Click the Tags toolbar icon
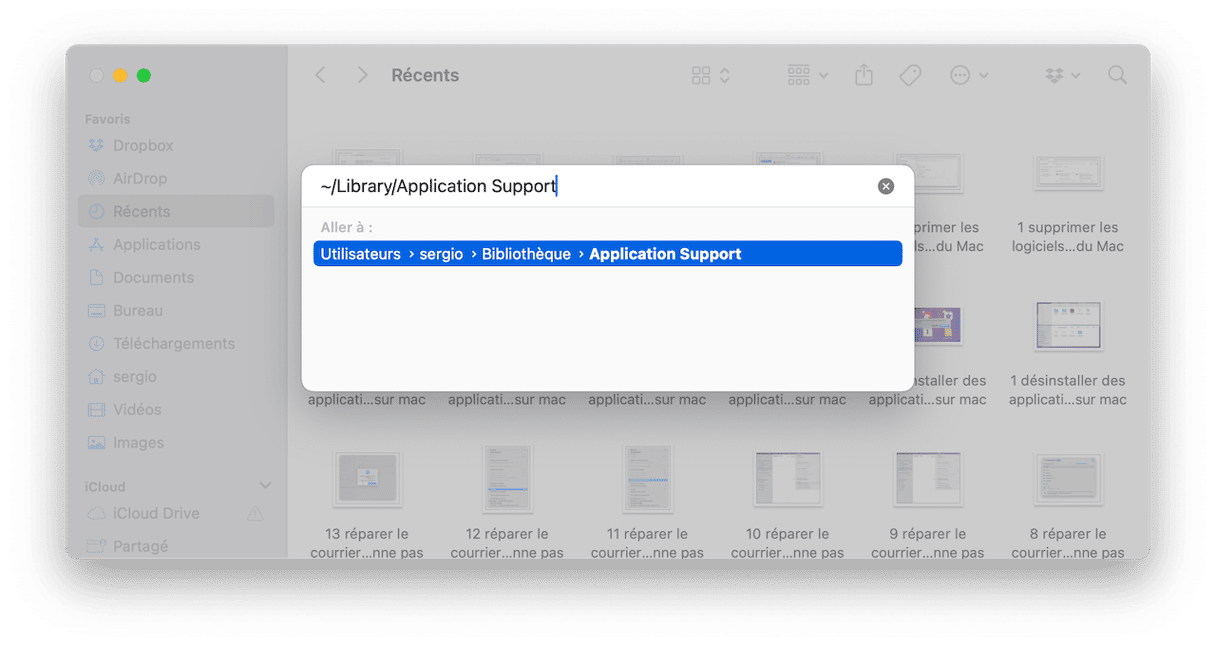Screen dimensions: 1216x646 (910, 75)
